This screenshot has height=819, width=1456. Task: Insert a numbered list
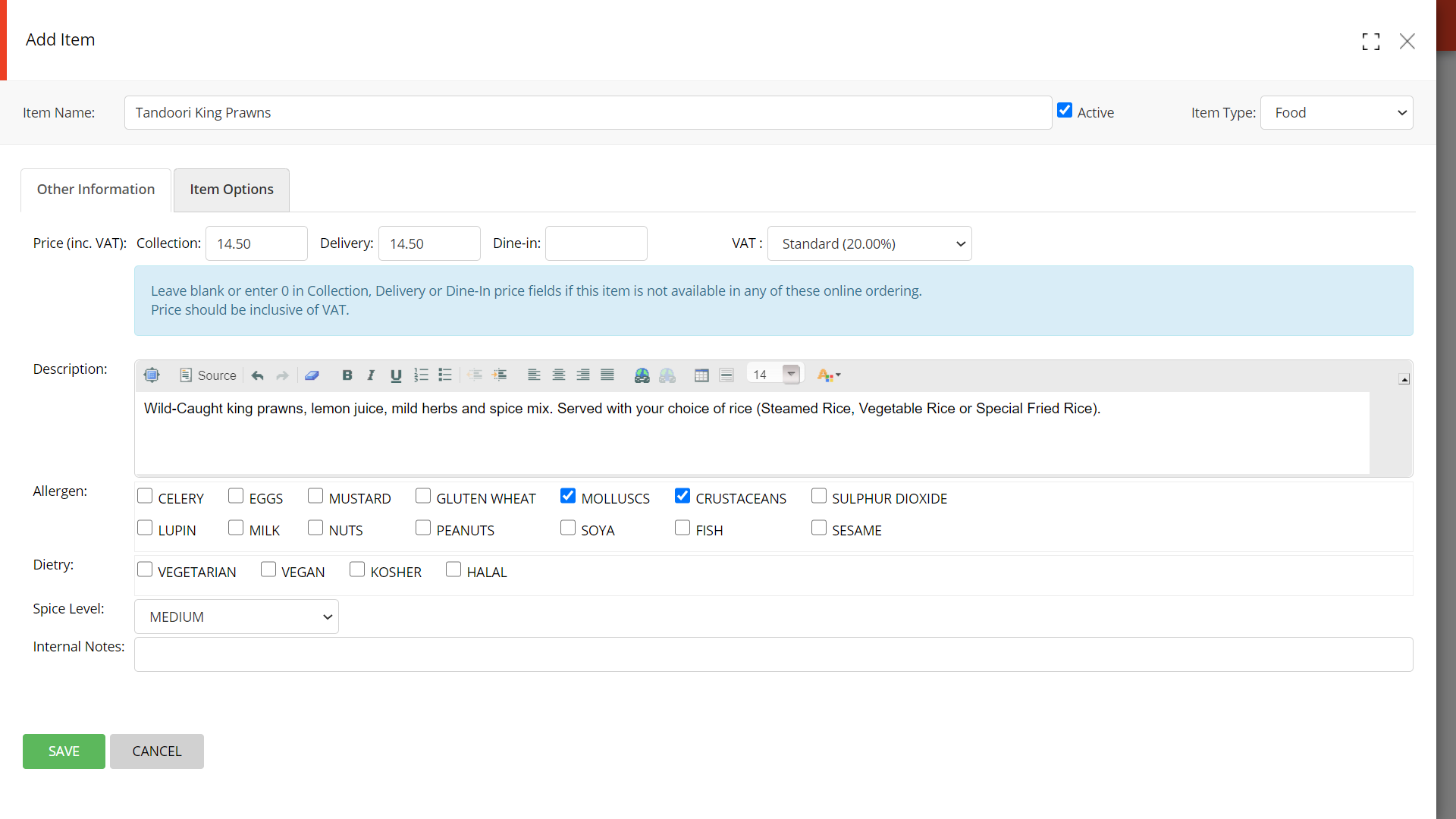pos(421,375)
